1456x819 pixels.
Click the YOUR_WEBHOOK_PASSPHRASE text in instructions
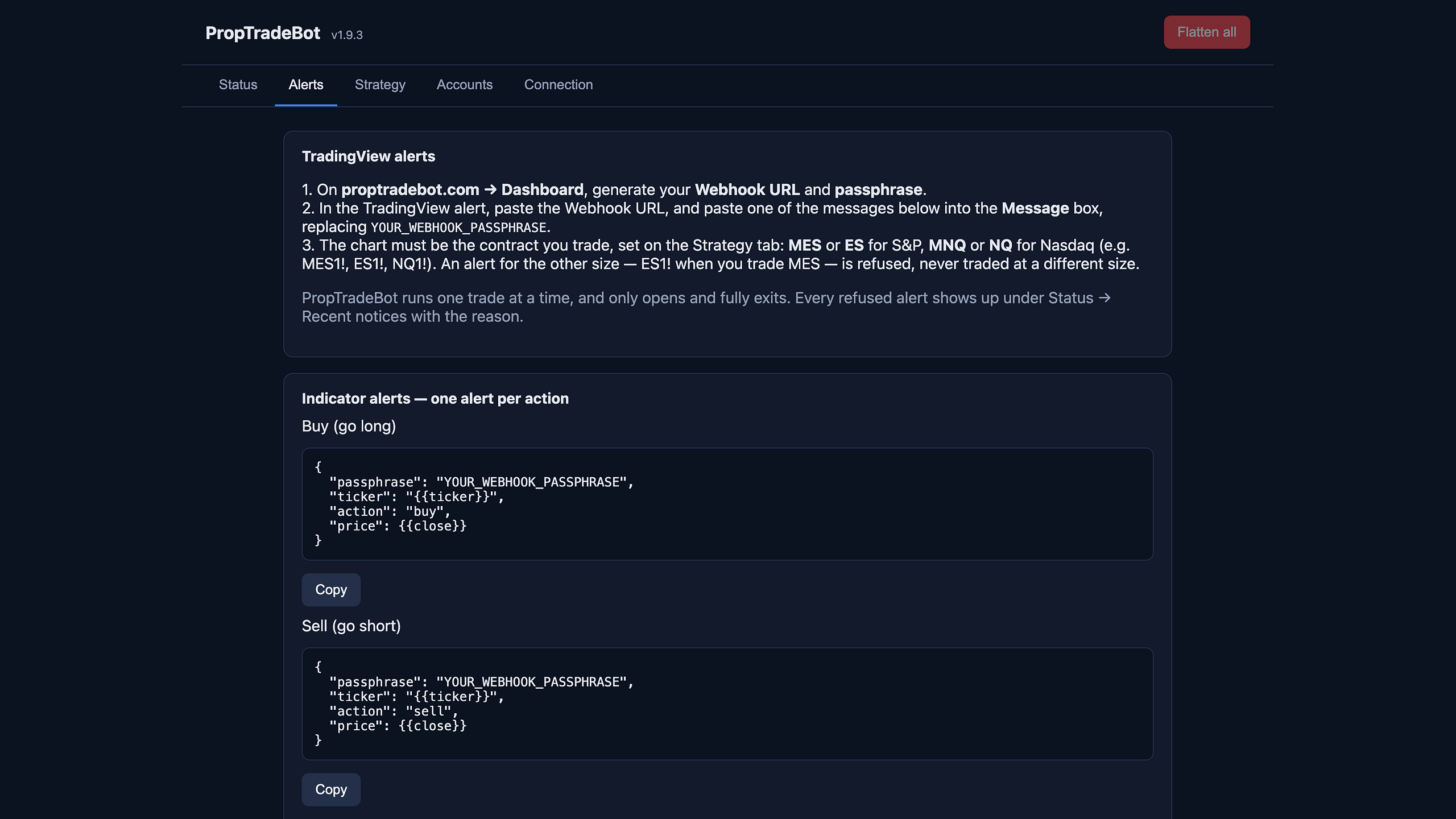459,227
